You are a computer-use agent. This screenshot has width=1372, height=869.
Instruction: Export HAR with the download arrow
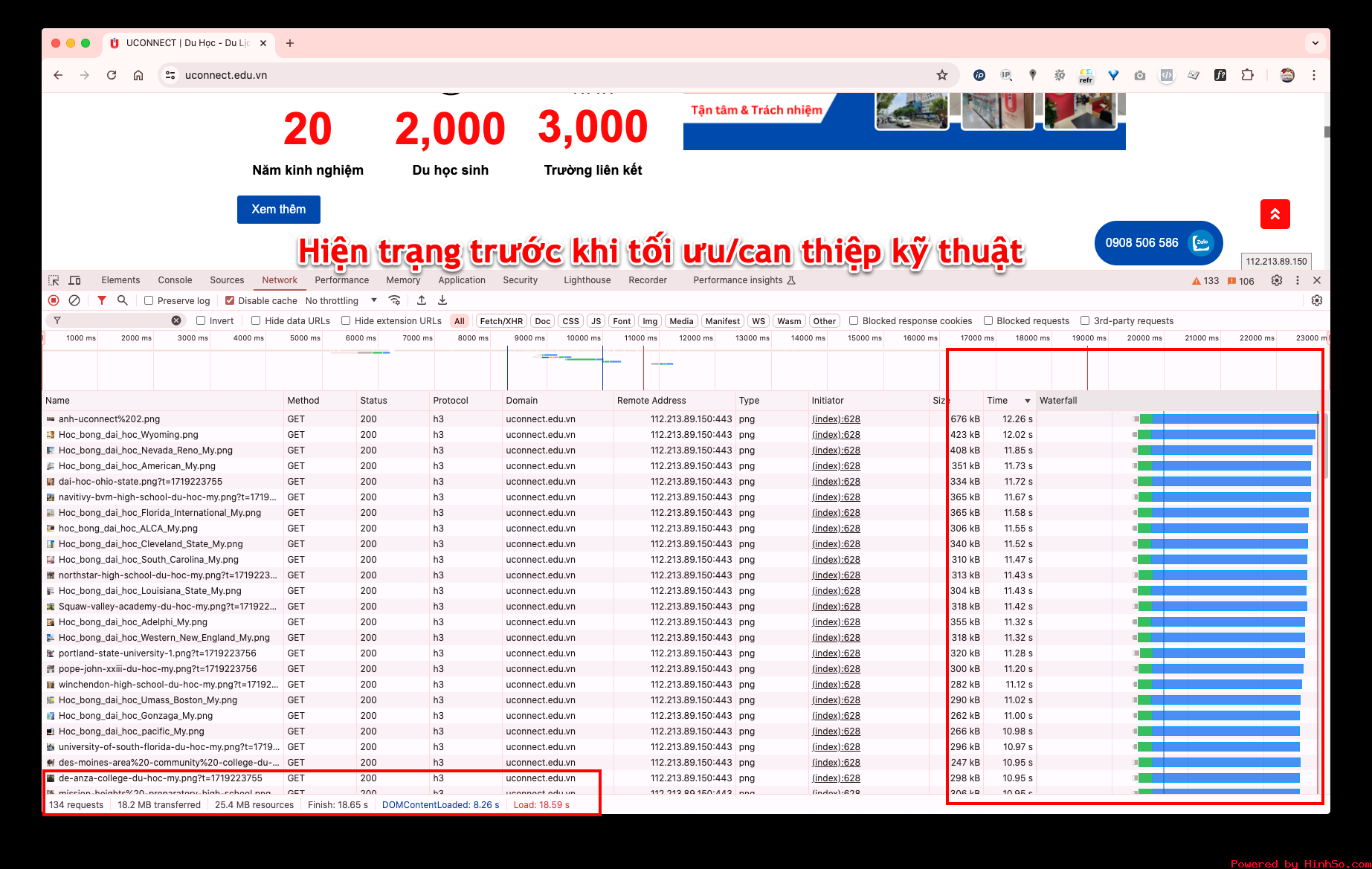pyautogui.click(x=442, y=300)
